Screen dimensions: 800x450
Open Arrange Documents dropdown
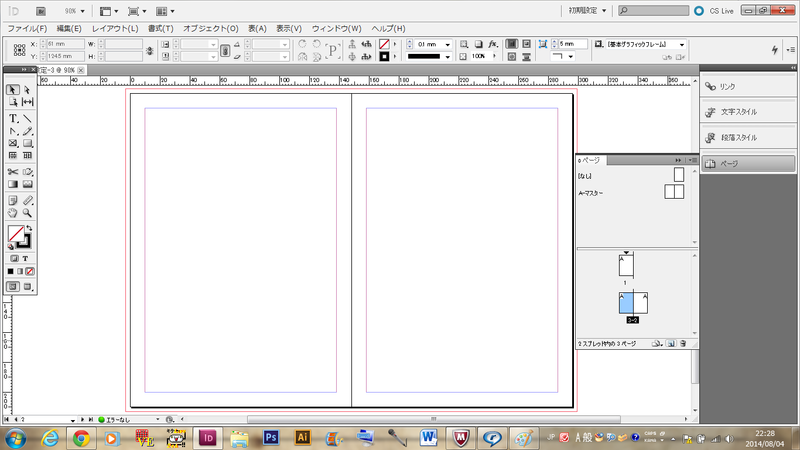click(165, 11)
